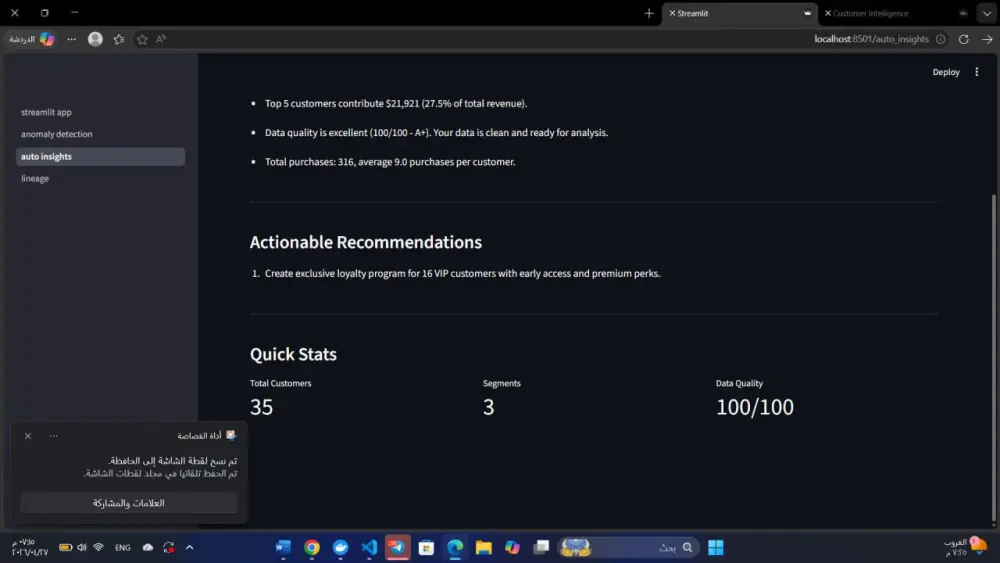Expand the tab actions chevron menu
The width and height of the screenshot is (1000, 563).
click(987, 13)
